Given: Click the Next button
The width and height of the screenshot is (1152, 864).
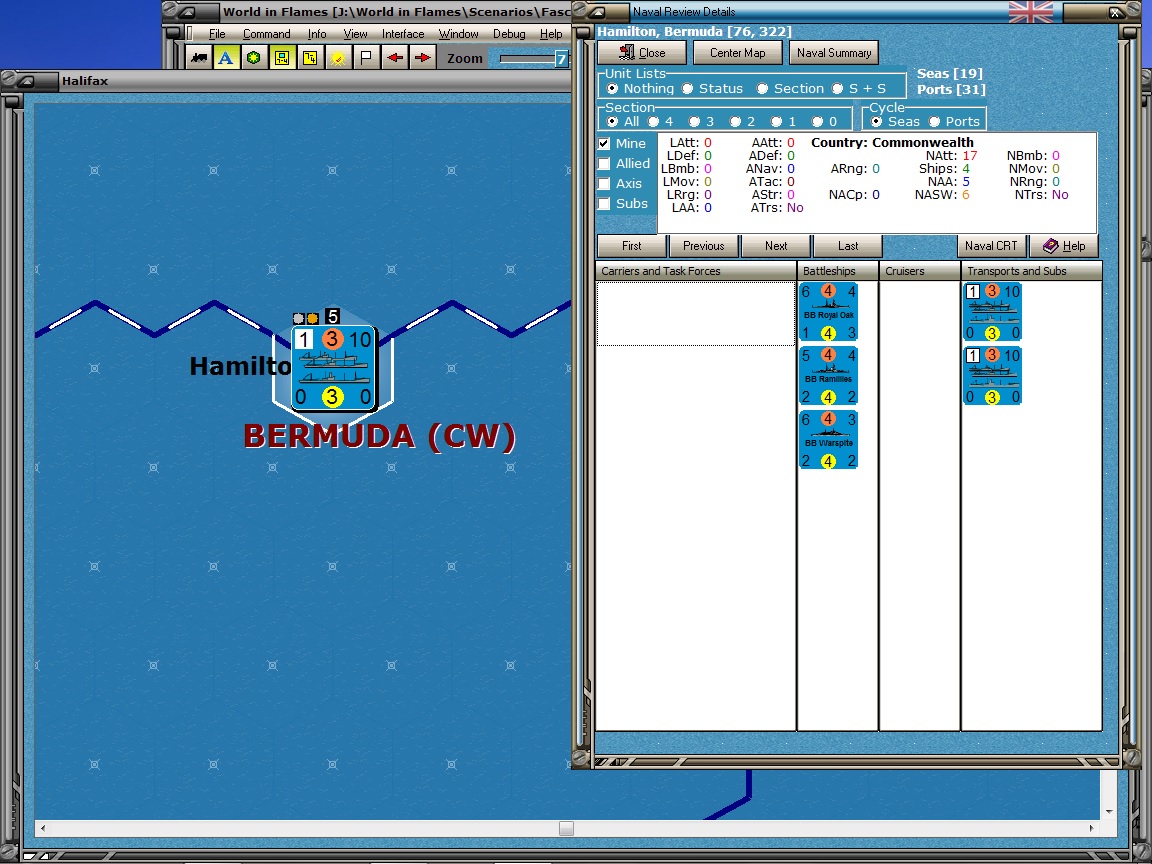Looking at the screenshot, I should click(775, 246).
